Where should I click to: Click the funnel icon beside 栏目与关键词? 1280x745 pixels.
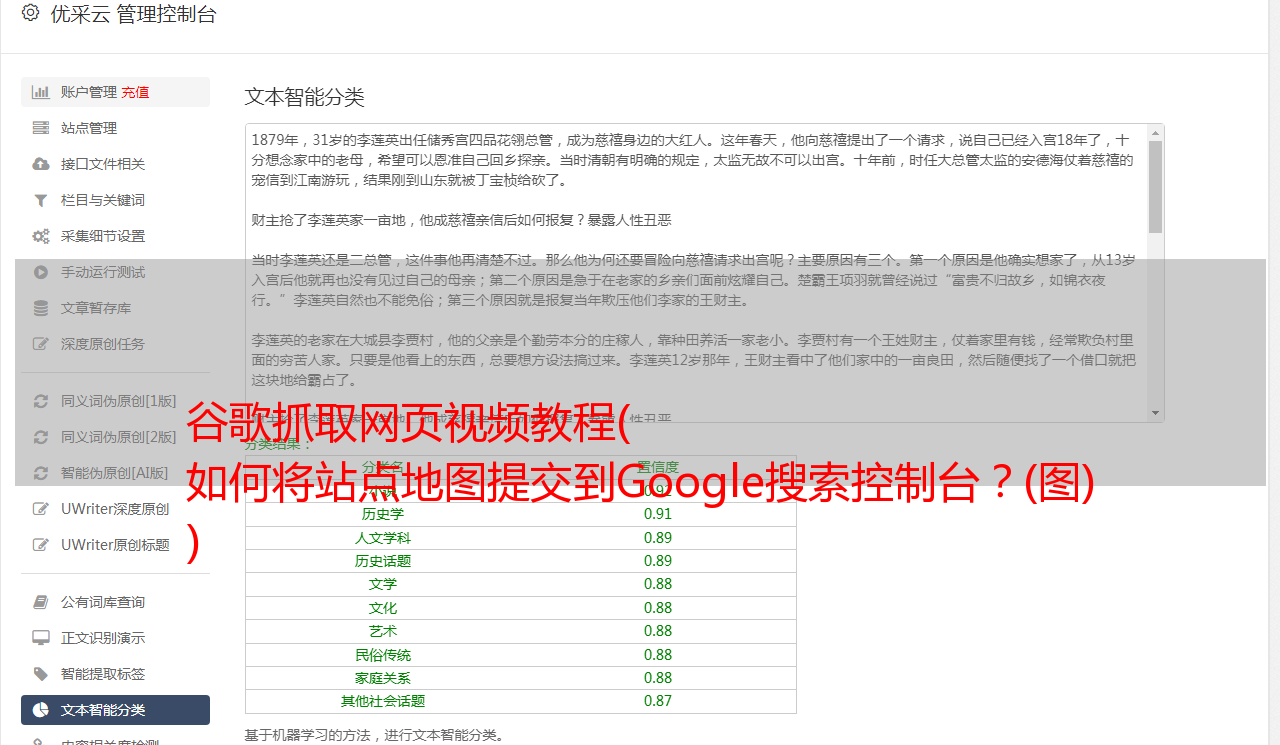(x=41, y=200)
